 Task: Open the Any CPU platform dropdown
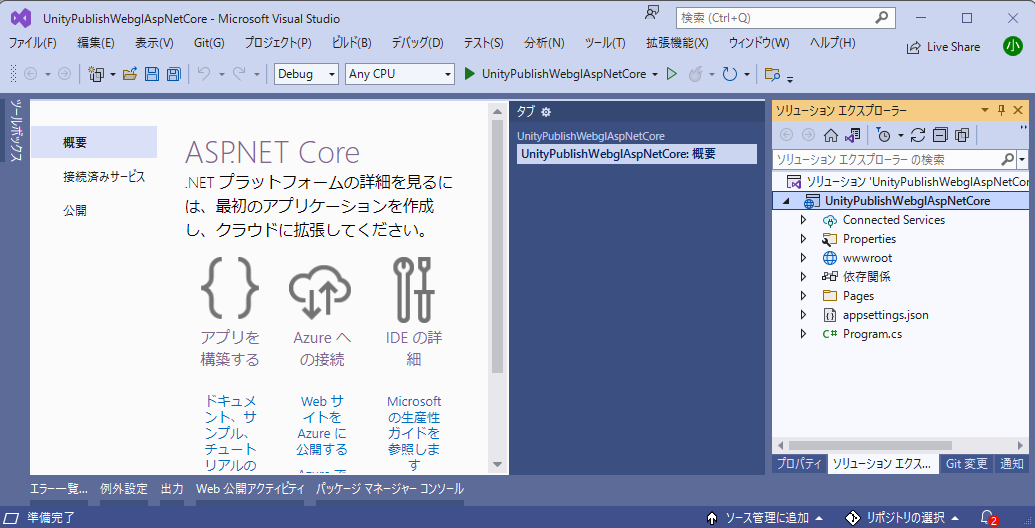pos(400,74)
